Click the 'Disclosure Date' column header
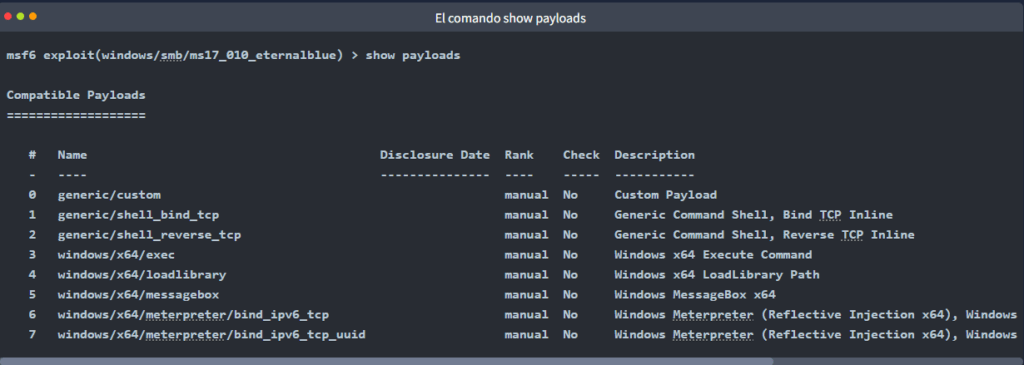1024x365 pixels. 435,155
